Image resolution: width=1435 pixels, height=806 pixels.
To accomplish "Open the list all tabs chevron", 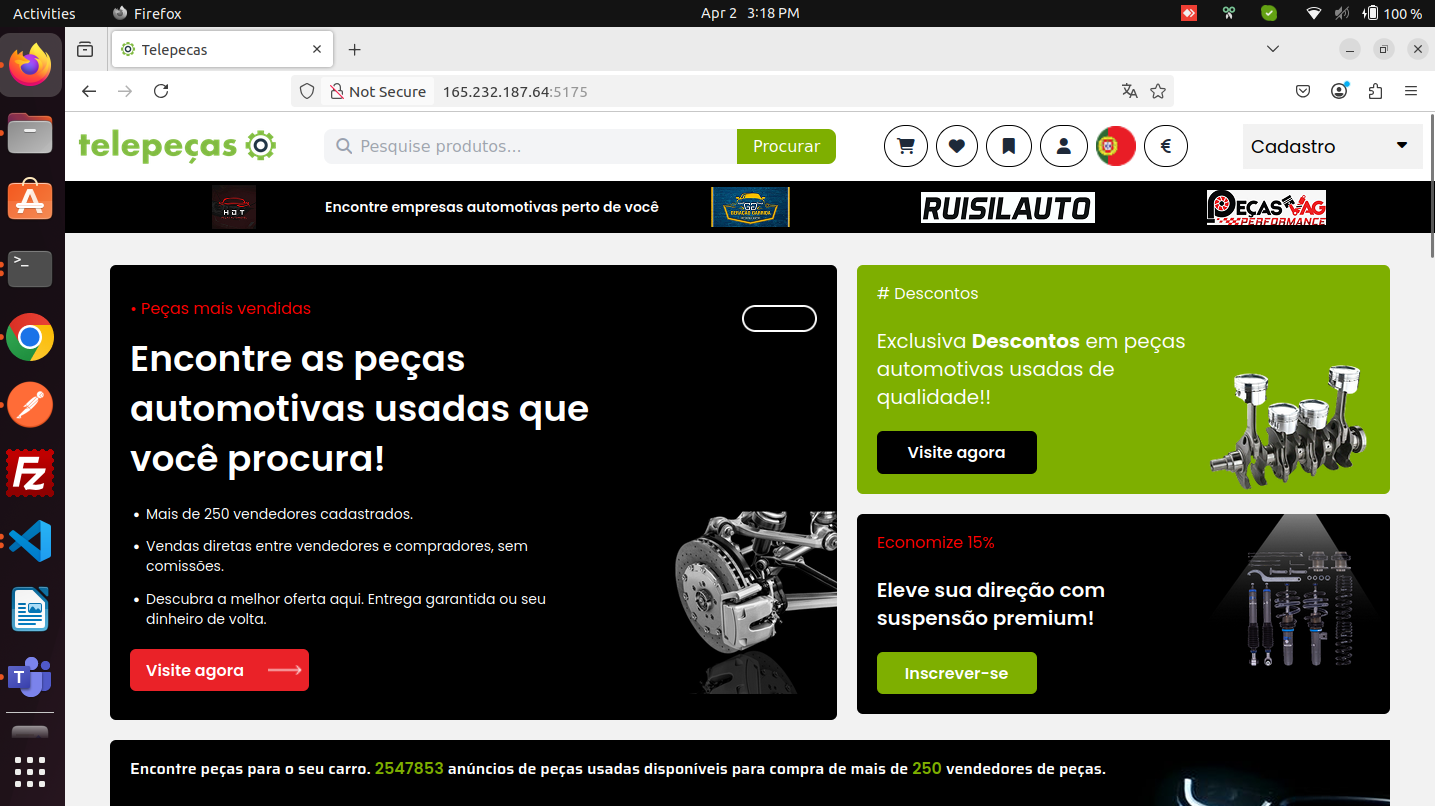I will coord(1273,49).
